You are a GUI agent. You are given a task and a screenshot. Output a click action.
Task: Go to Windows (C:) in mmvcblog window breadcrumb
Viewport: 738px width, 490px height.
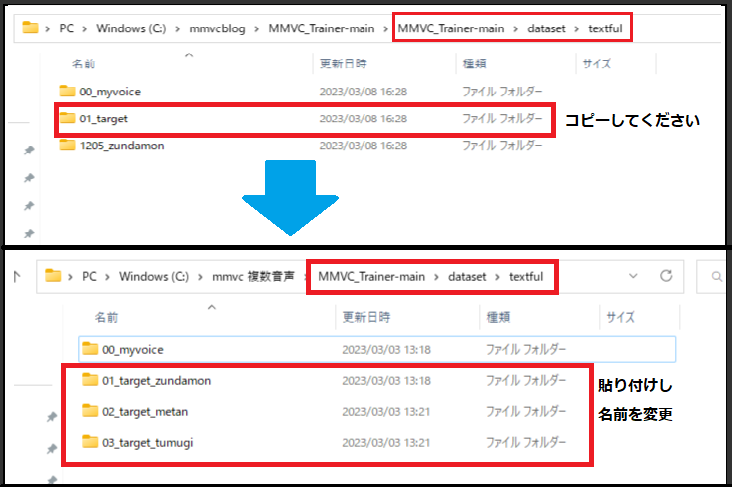[x=131, y=28]
